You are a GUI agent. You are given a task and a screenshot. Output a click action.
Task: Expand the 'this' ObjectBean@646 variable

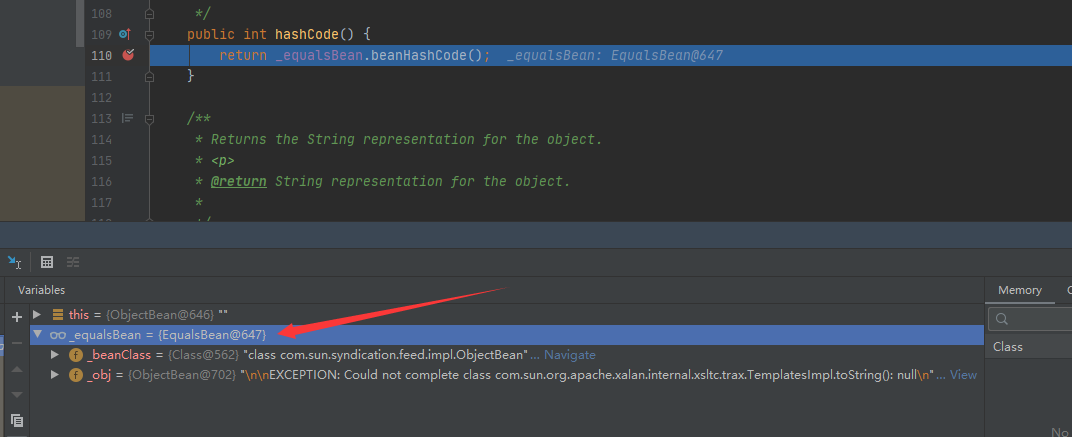38,315
